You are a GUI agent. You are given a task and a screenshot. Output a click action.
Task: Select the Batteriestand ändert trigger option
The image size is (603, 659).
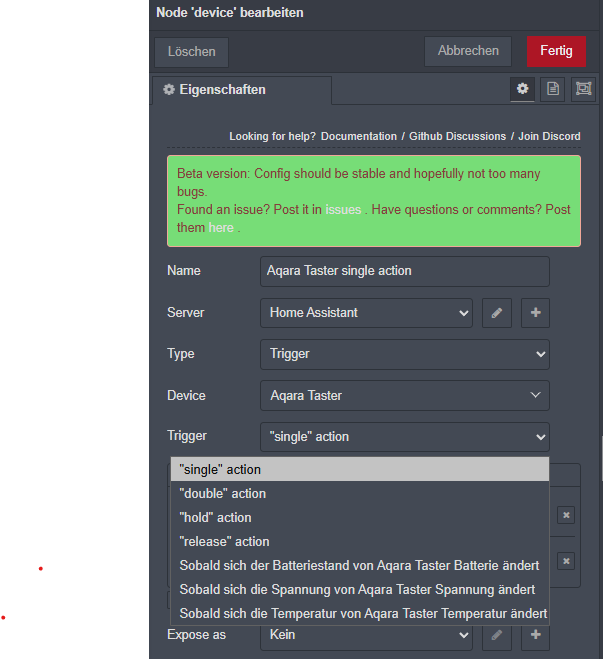coord(359,566)
